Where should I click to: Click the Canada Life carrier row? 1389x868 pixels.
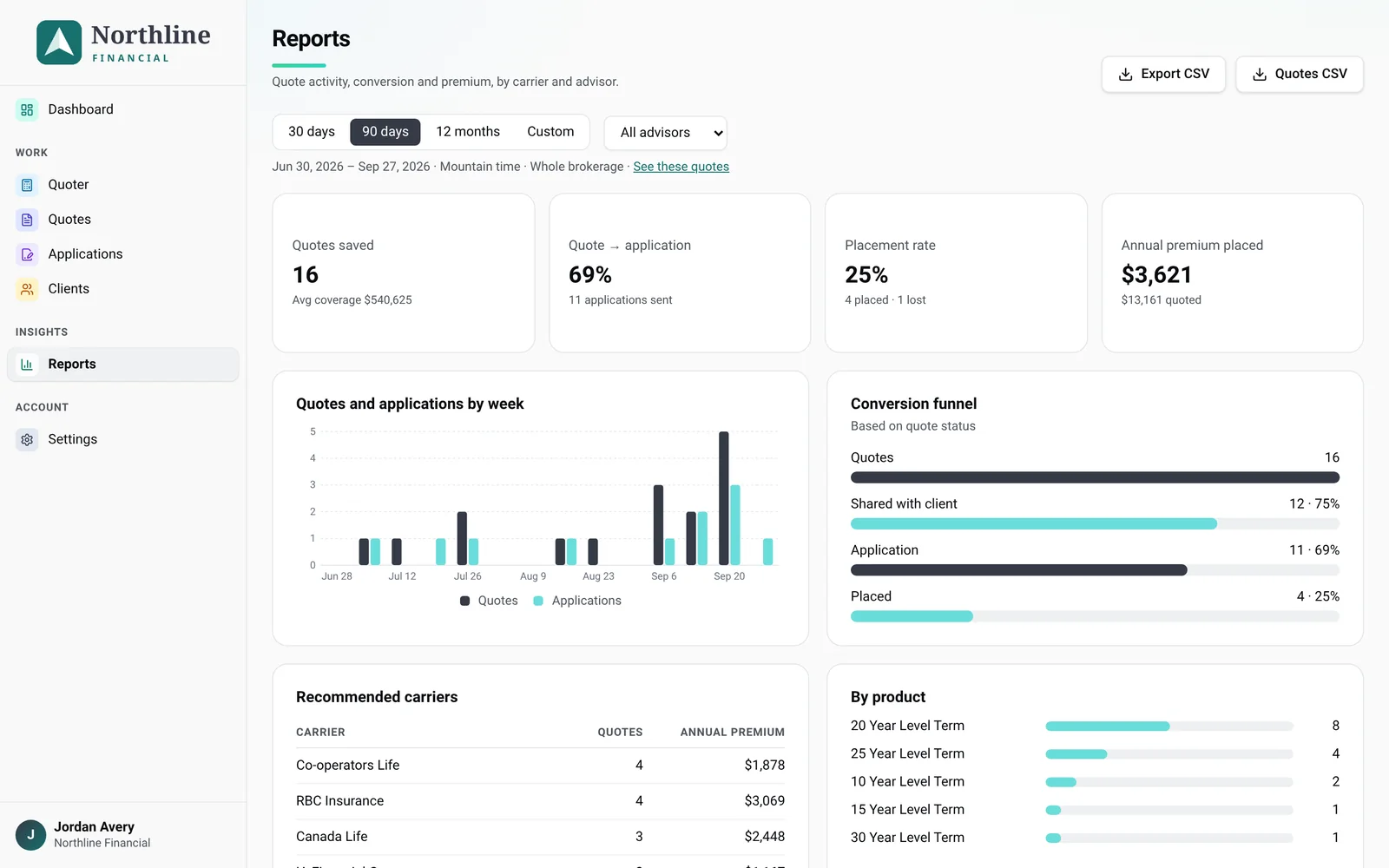click(540, 837)
